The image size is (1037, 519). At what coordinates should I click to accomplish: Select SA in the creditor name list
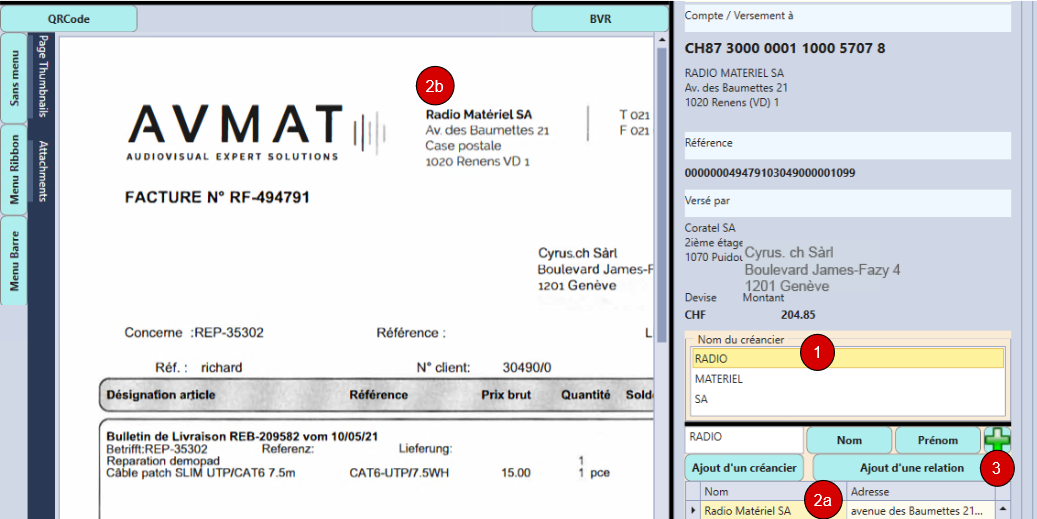848,400
